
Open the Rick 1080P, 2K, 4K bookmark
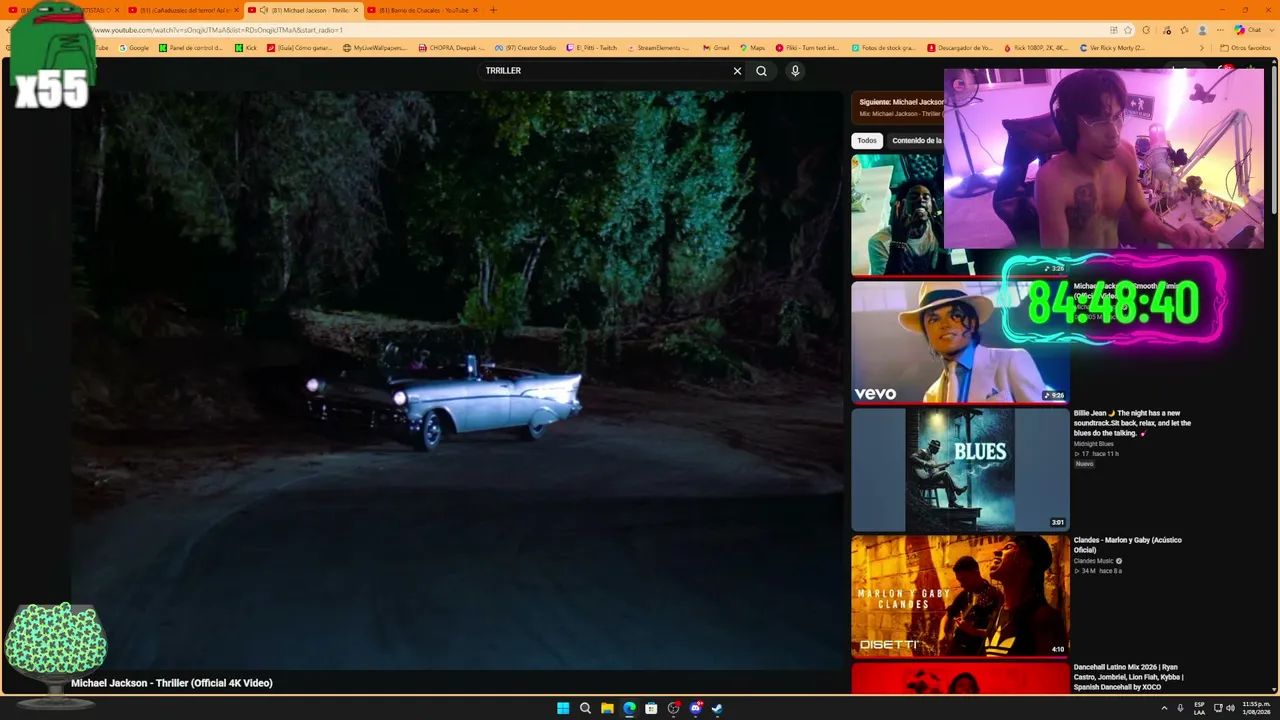(x=1036, y=47)
